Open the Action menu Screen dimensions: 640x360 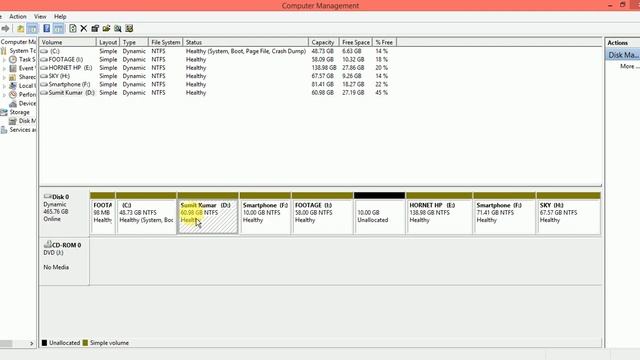click(18, 16)
